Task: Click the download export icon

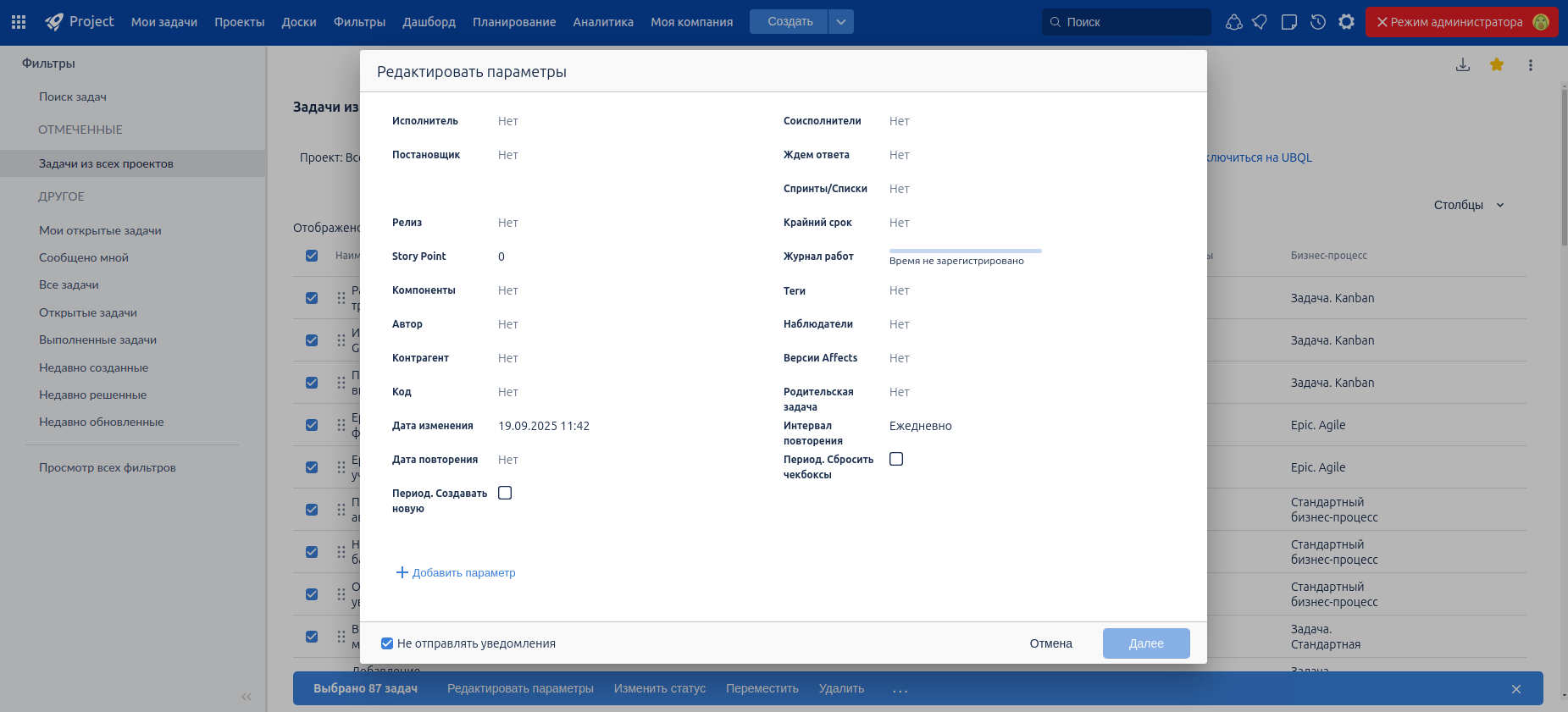Action: (x=1463, y=65)
